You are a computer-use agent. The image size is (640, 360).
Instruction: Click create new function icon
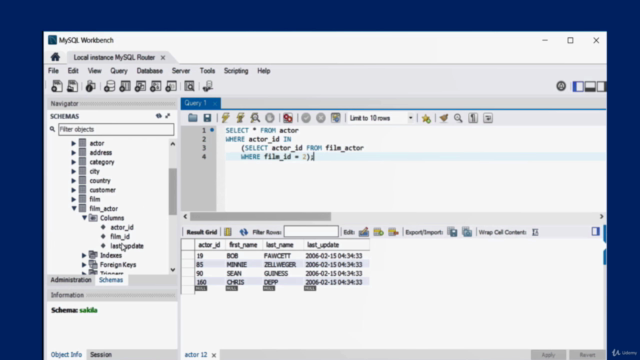point(171,86)
